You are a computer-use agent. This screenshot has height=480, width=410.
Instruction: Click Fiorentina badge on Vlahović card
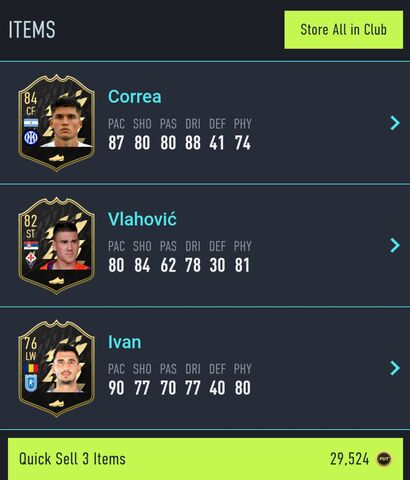31,260
